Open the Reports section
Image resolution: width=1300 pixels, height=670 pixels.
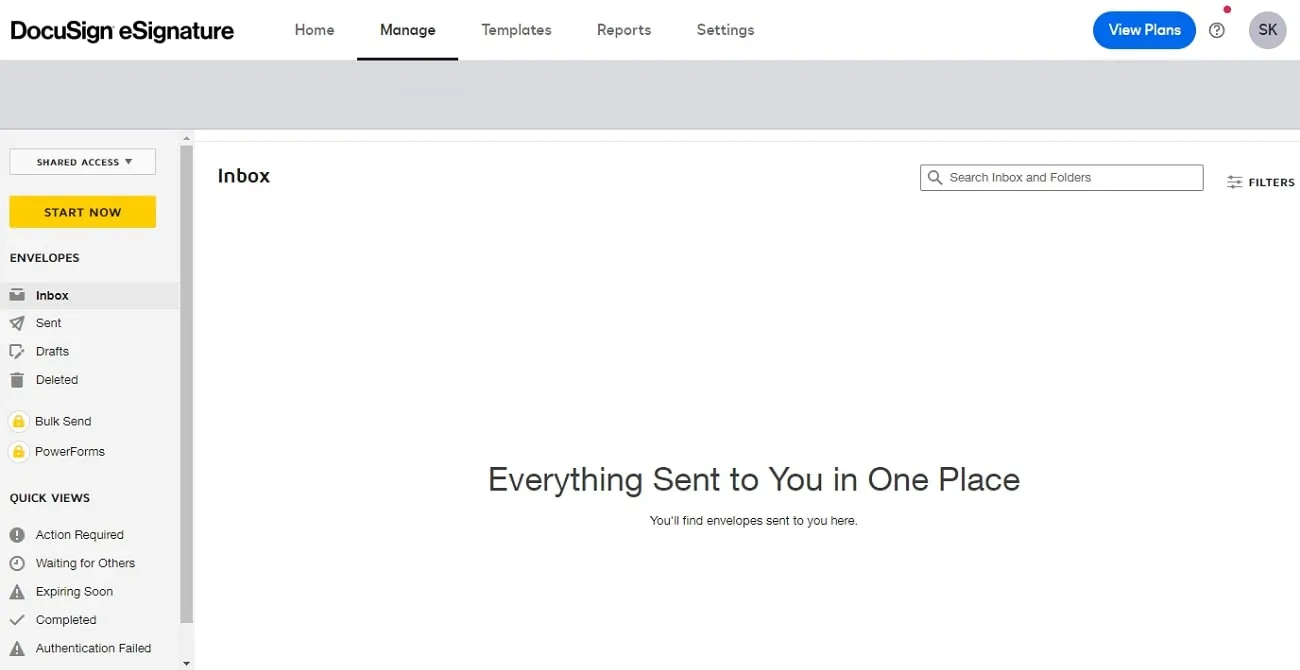pos(623,30)
